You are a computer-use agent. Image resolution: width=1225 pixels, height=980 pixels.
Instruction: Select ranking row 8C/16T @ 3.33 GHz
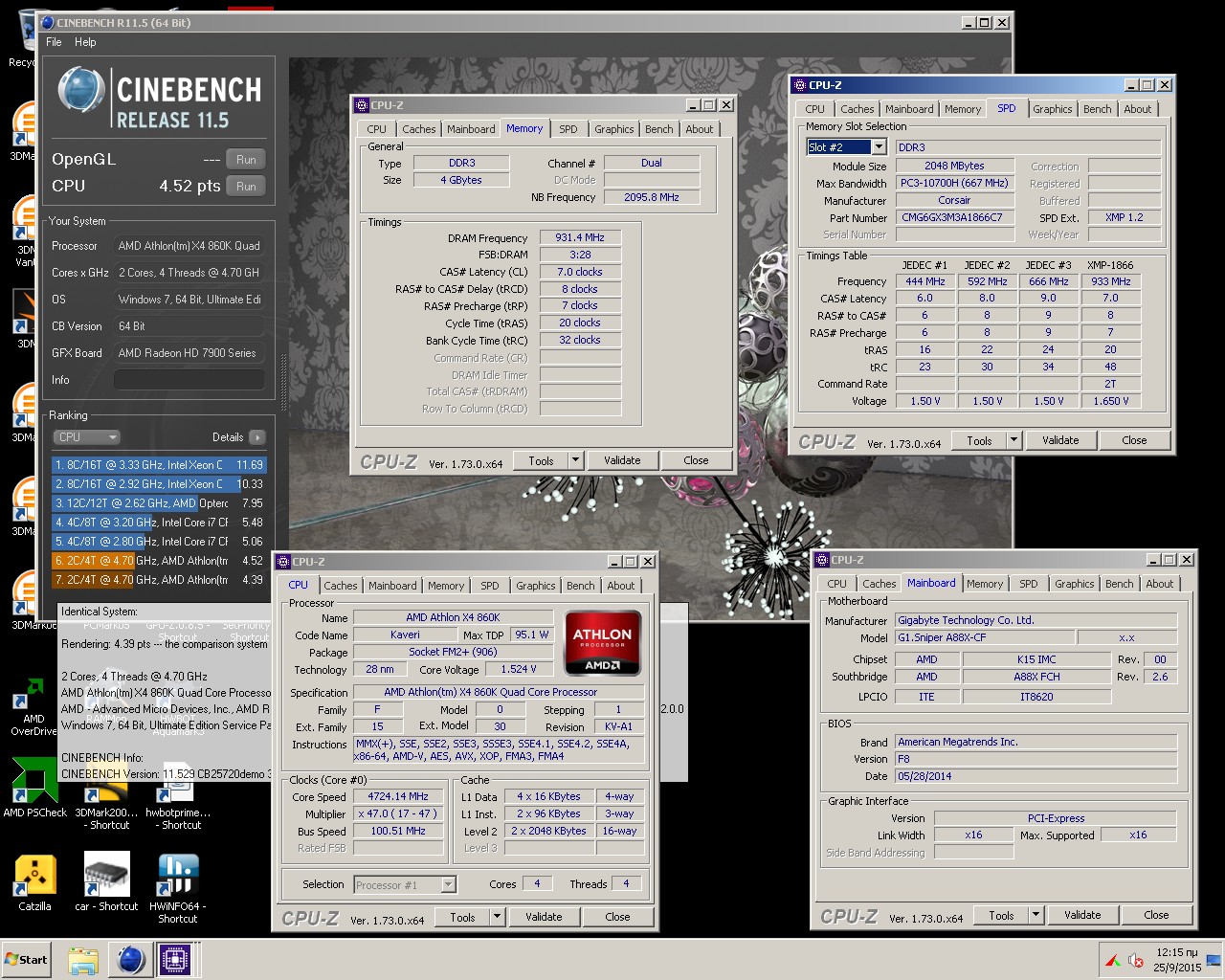[x=159, y=465]
